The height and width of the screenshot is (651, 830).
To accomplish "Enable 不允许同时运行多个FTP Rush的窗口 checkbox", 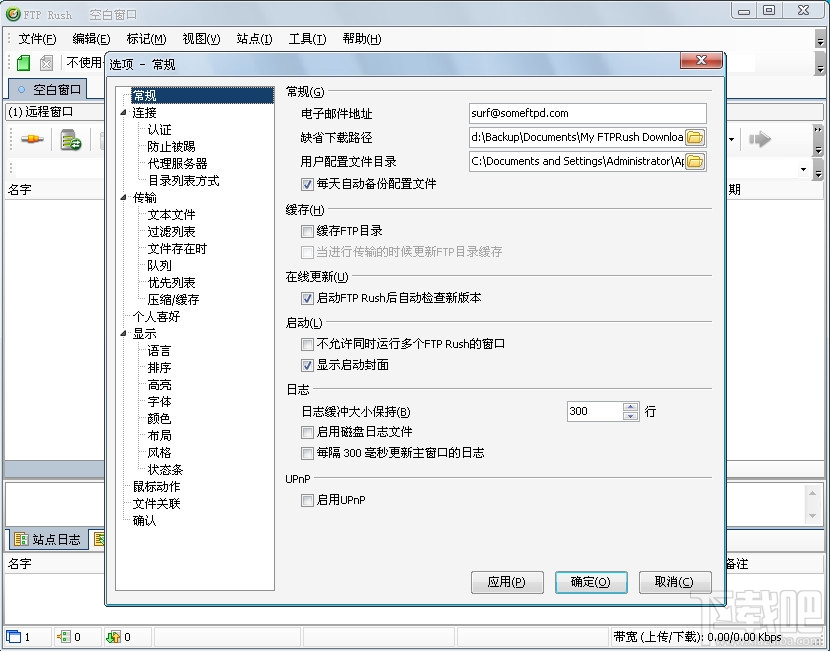I will point(307,345).
